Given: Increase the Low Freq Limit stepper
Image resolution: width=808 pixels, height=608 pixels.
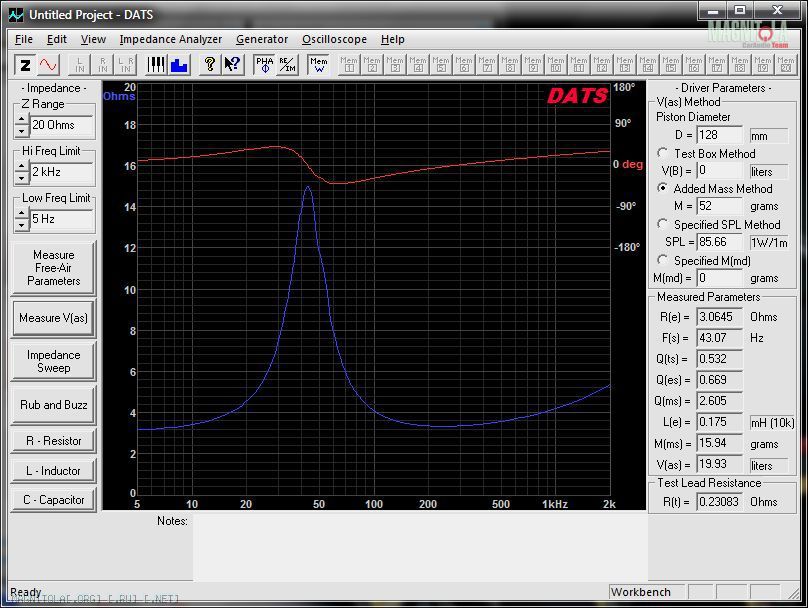Looking at the screenshot, I should click(x=21, y=213).
